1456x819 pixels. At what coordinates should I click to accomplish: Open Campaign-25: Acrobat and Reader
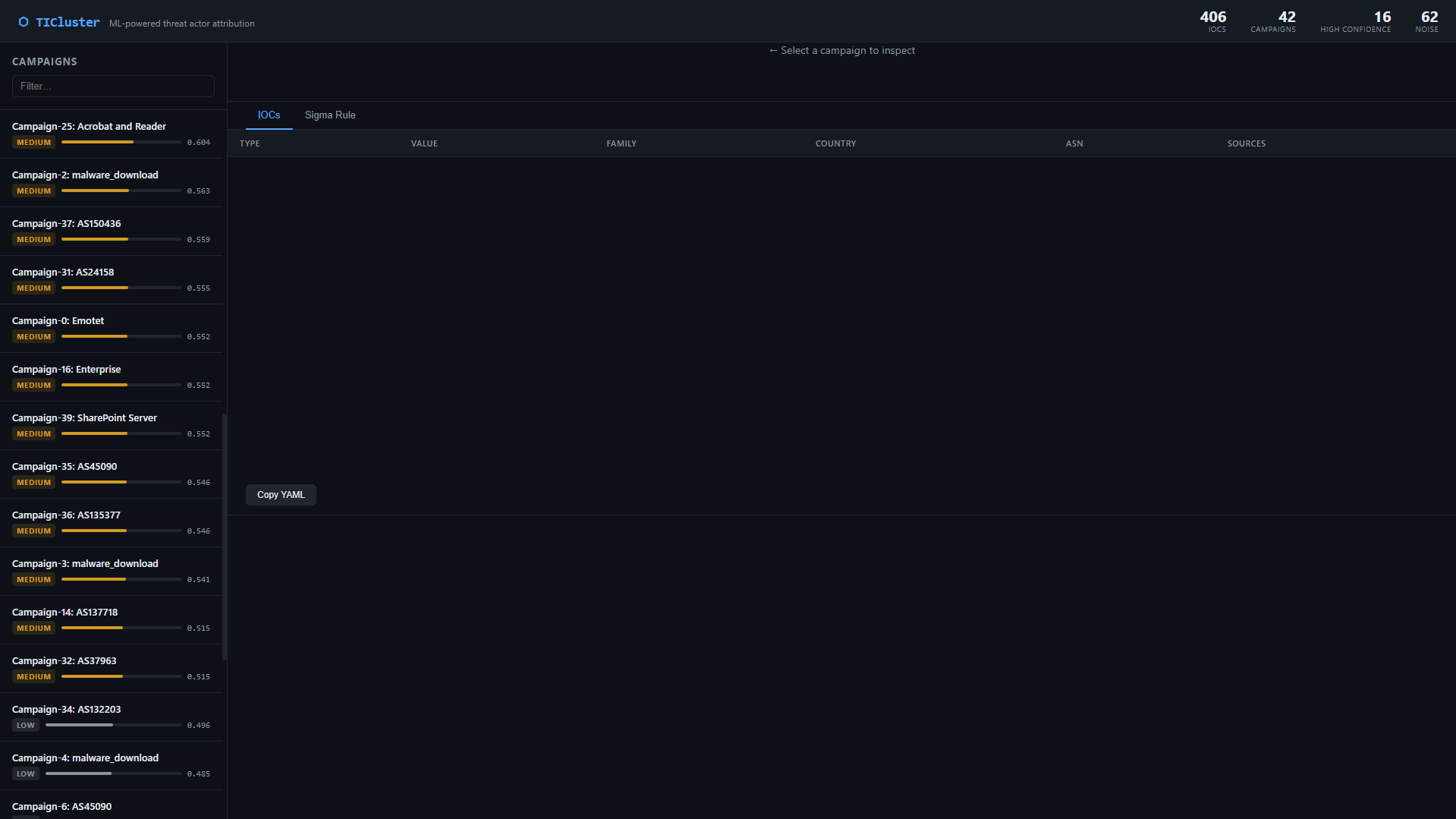pos(111,134)
